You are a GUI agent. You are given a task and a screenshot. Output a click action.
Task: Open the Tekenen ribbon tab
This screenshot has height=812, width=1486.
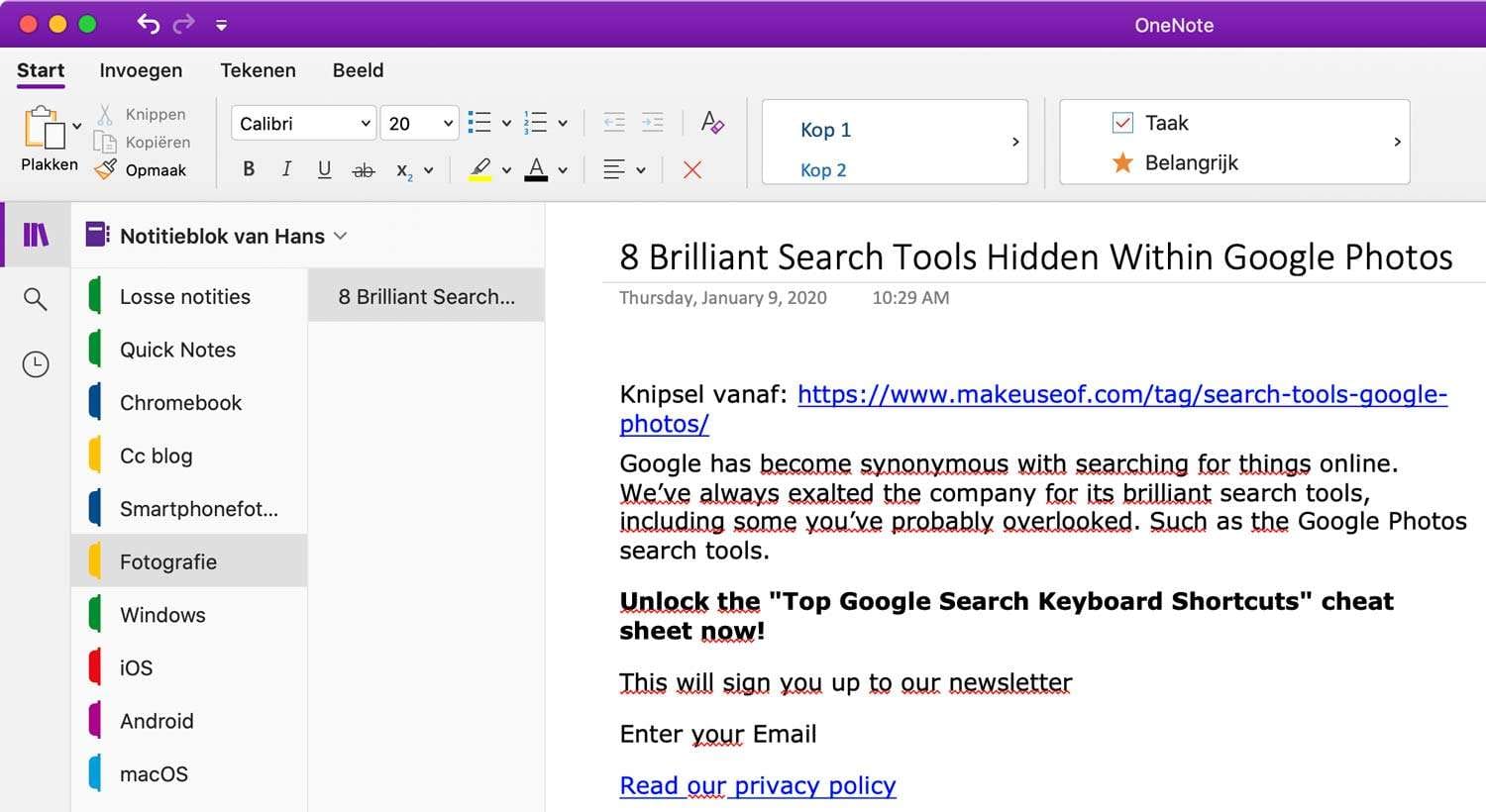258,70
